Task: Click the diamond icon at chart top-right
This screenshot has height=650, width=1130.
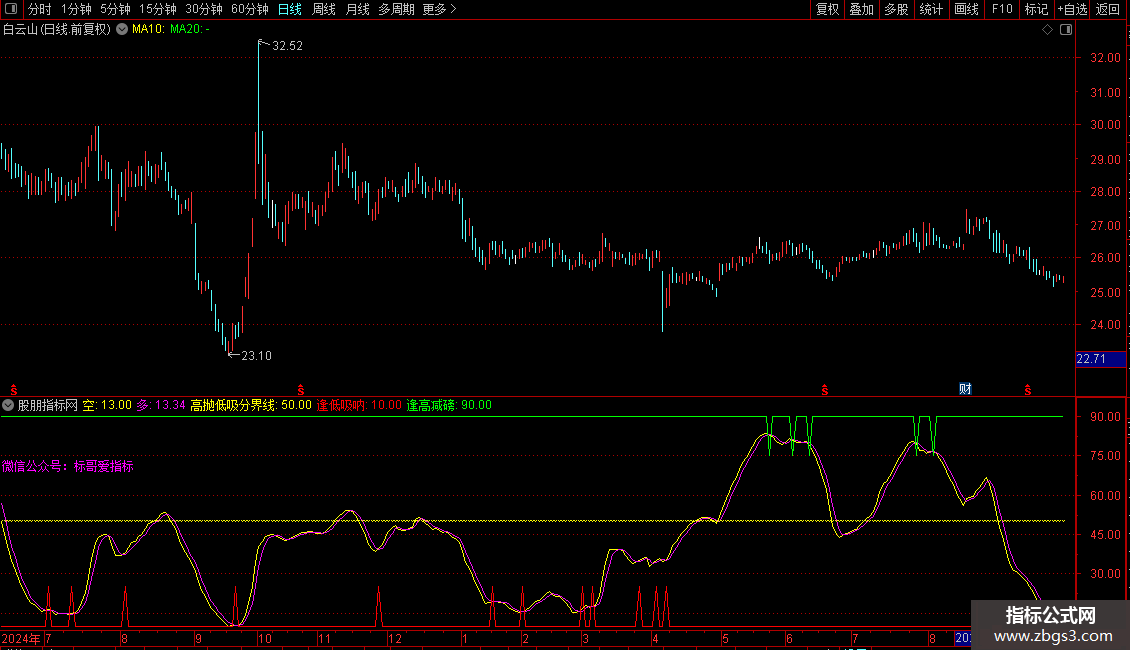Action: (x=1047, y=30)
